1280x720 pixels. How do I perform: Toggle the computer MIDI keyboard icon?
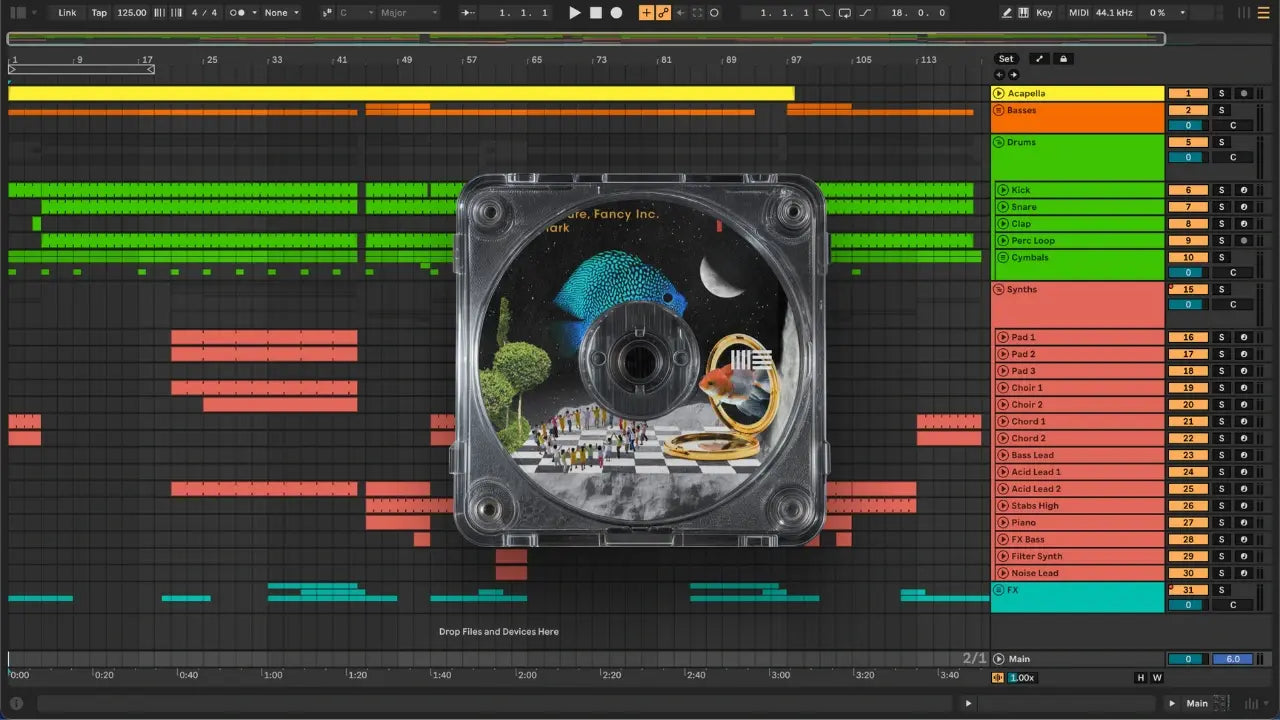[1023, 13]
